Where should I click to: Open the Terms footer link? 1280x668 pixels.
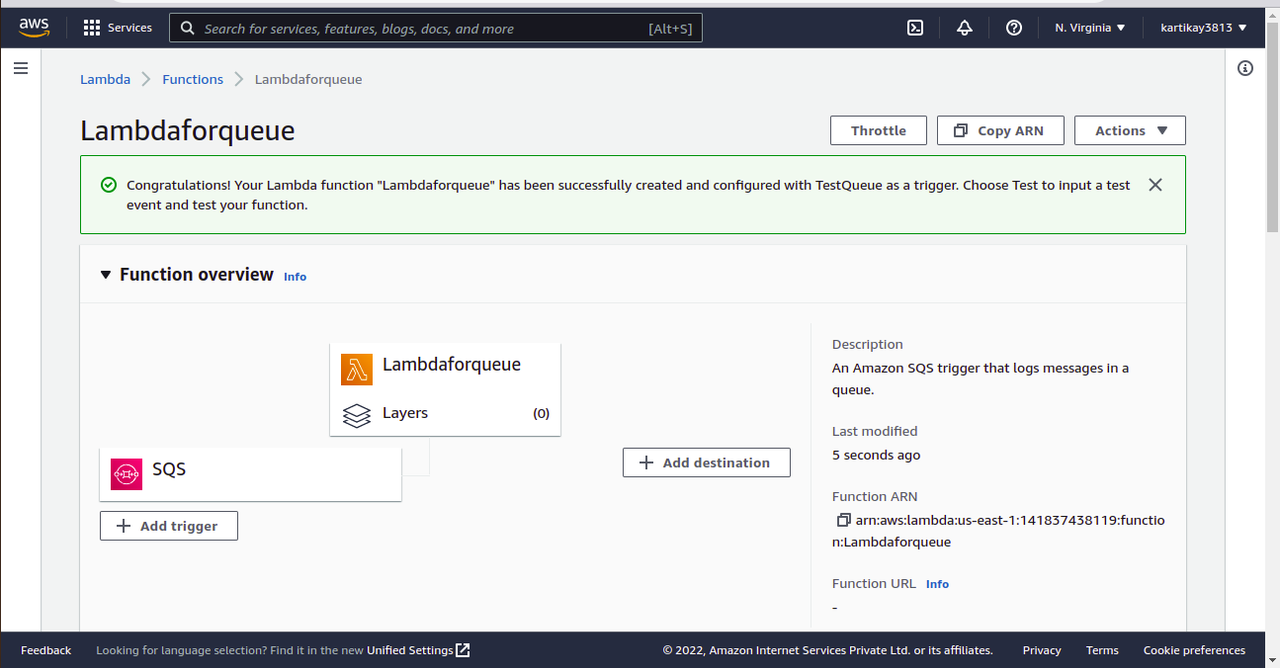point(1102,650)
